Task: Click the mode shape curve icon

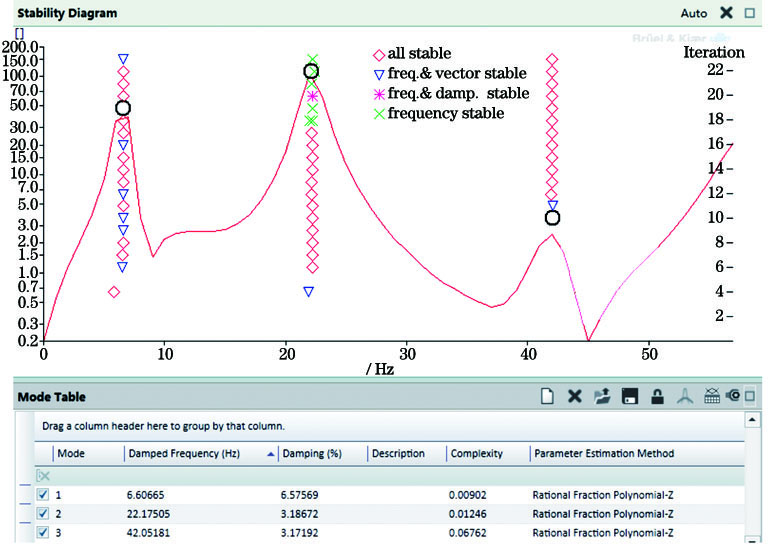Action: (684, 397)
